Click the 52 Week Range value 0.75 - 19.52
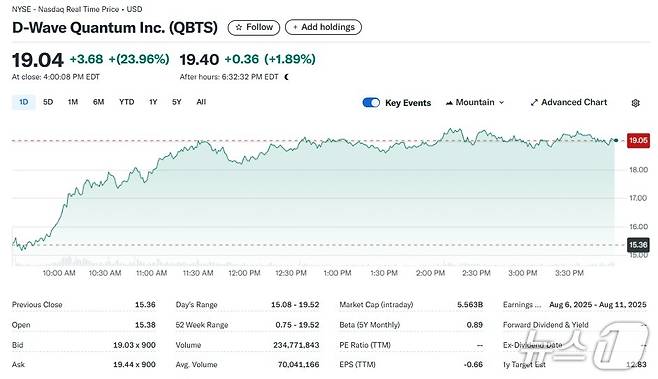 pos(297,325)
